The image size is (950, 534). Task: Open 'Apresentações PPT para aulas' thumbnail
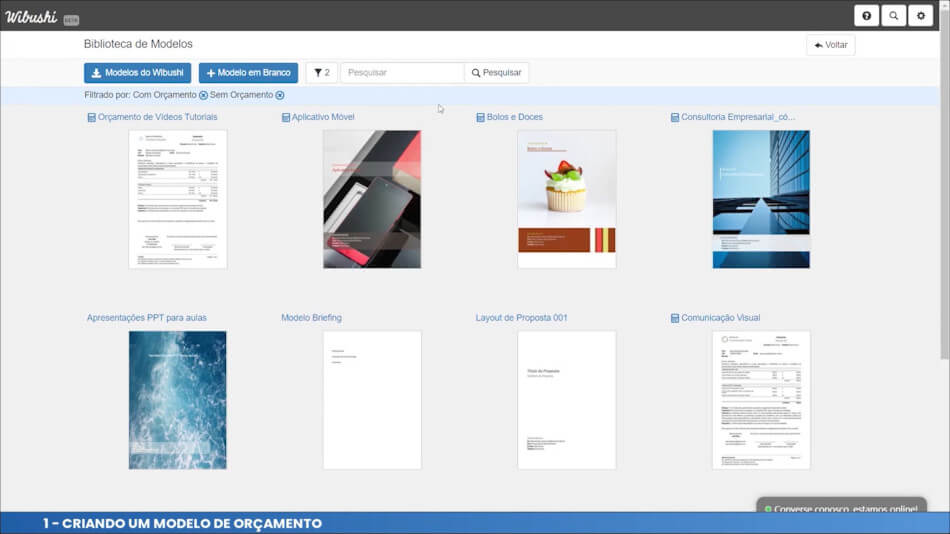(177, 400)
